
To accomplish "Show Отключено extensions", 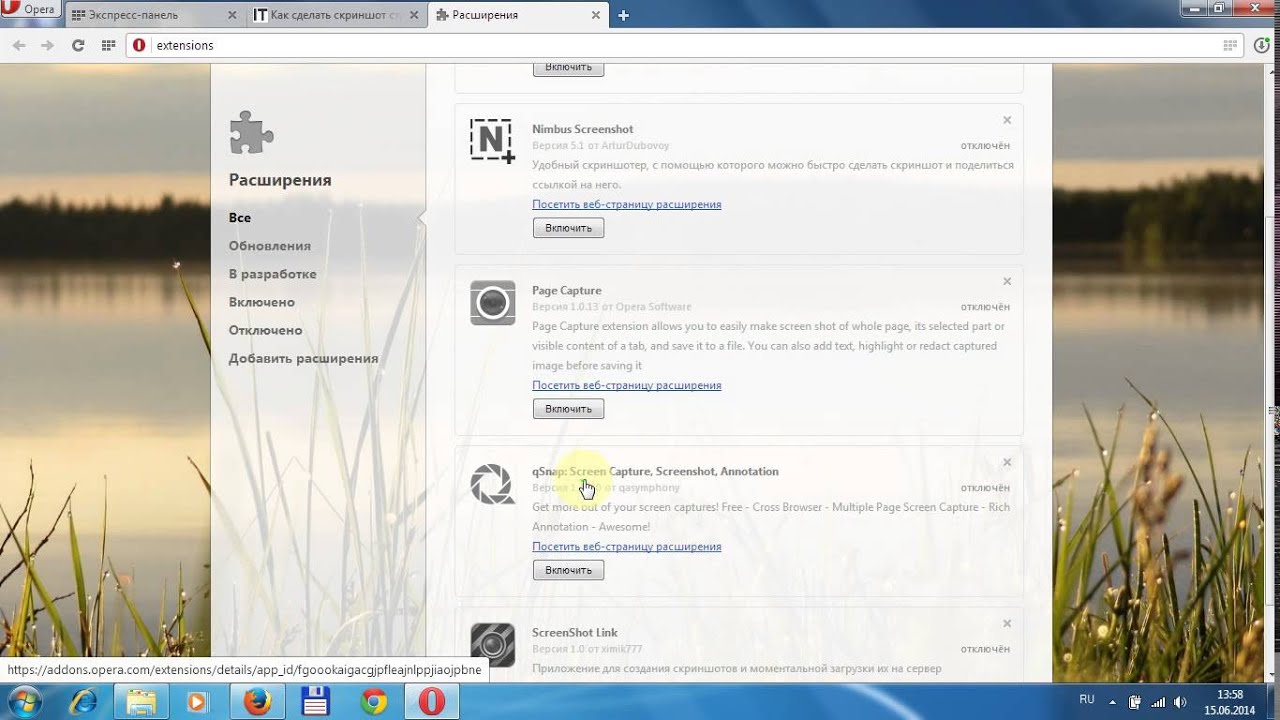I will point(265,329).
